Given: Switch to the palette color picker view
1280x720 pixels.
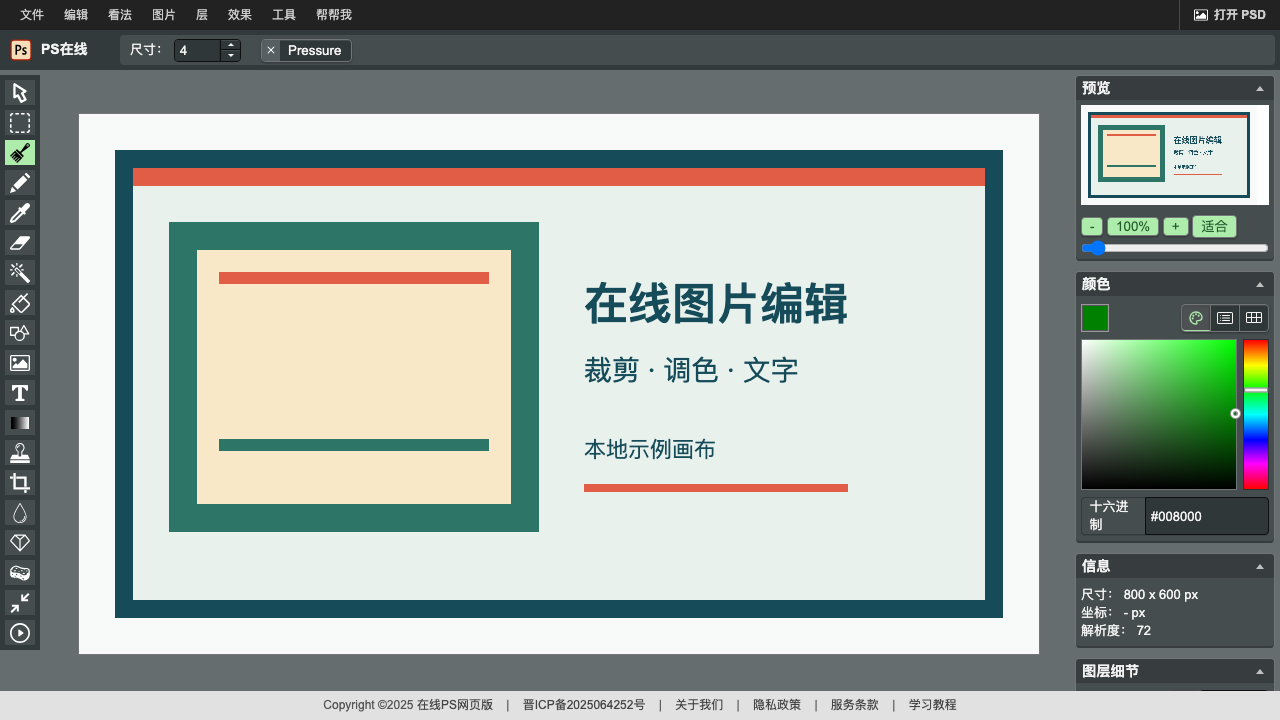Looking at the screenshot, I should [x=1196, y=318].
